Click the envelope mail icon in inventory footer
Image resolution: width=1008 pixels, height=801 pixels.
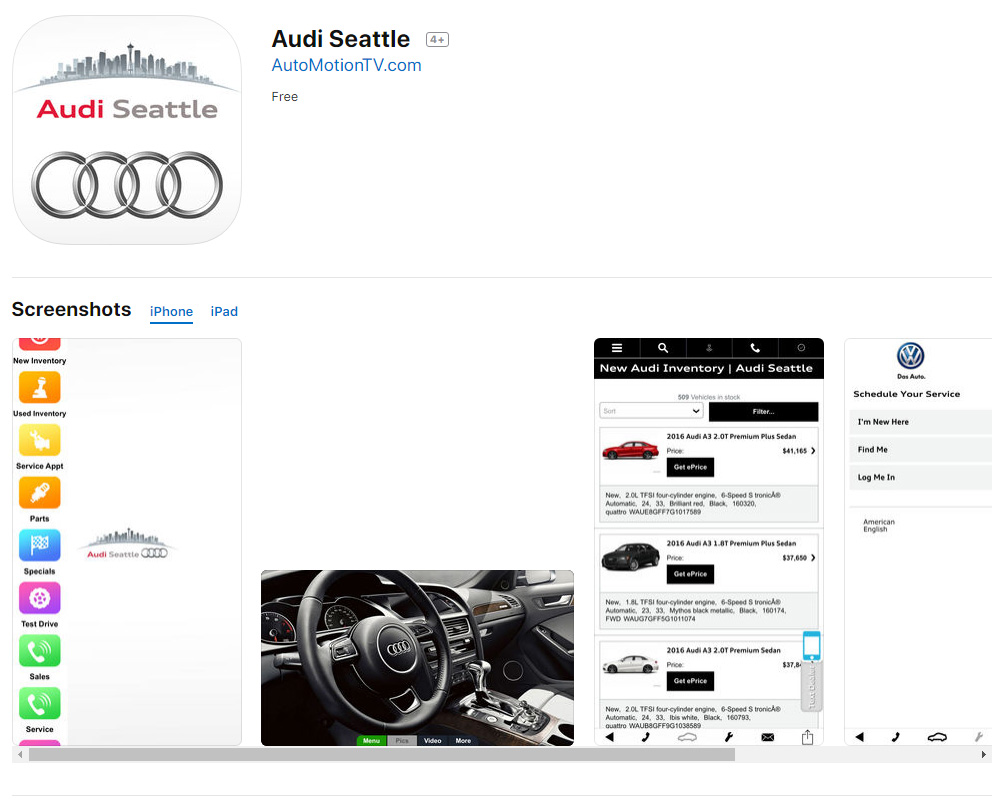[x=768, y=737]
